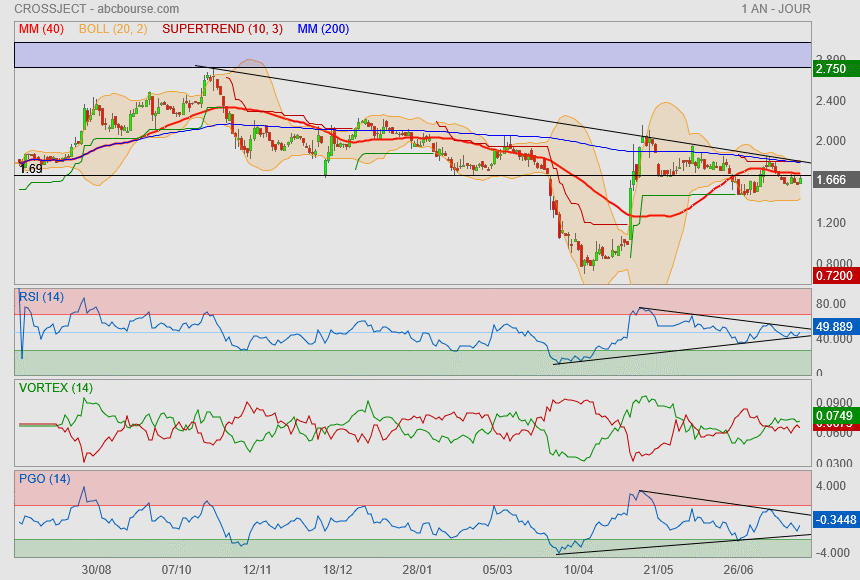Viewport: 860px width, 580px height.
Task: Click the 07/10 date on the time axis
Action: pos(177,570)
